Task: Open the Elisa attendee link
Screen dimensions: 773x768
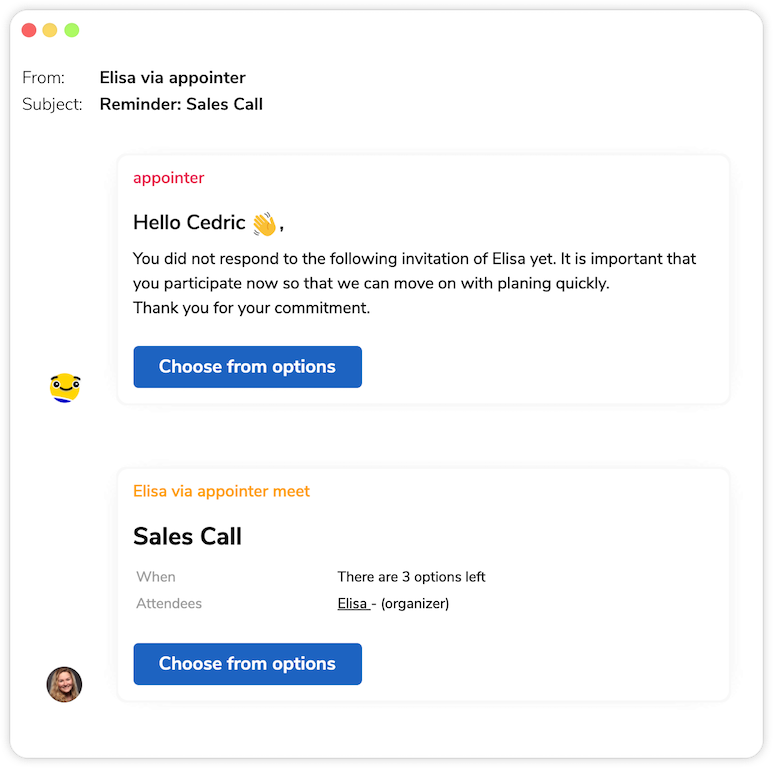Action: [x=352, y=603]
